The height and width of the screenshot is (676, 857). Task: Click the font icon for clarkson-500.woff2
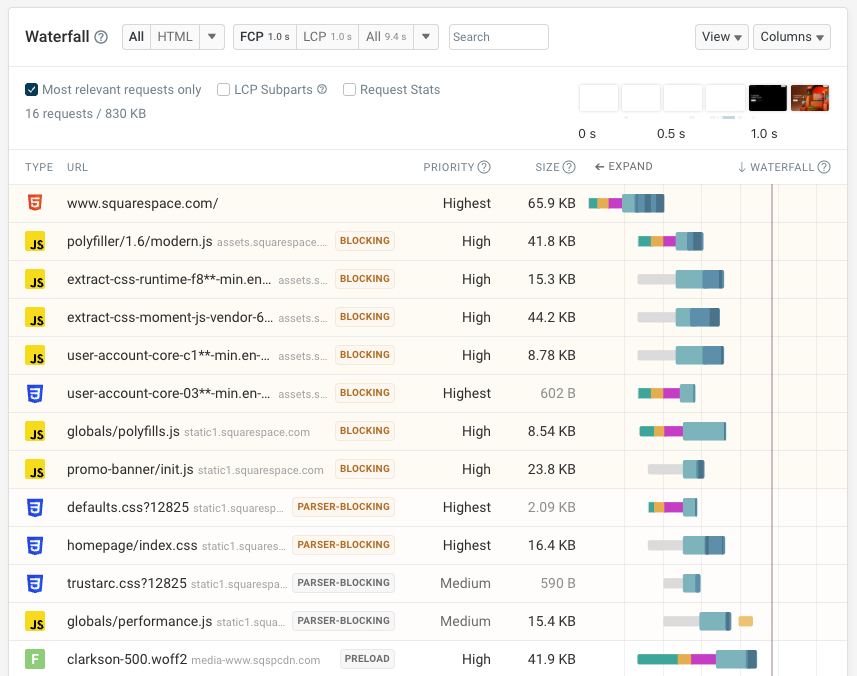point(35,659)
